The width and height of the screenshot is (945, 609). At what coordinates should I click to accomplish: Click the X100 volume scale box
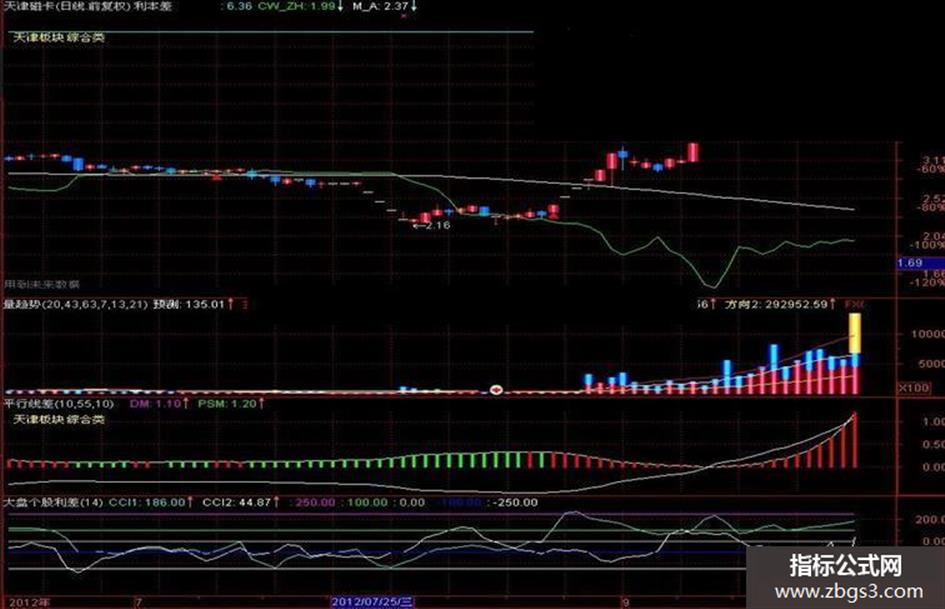pos(914,388)
